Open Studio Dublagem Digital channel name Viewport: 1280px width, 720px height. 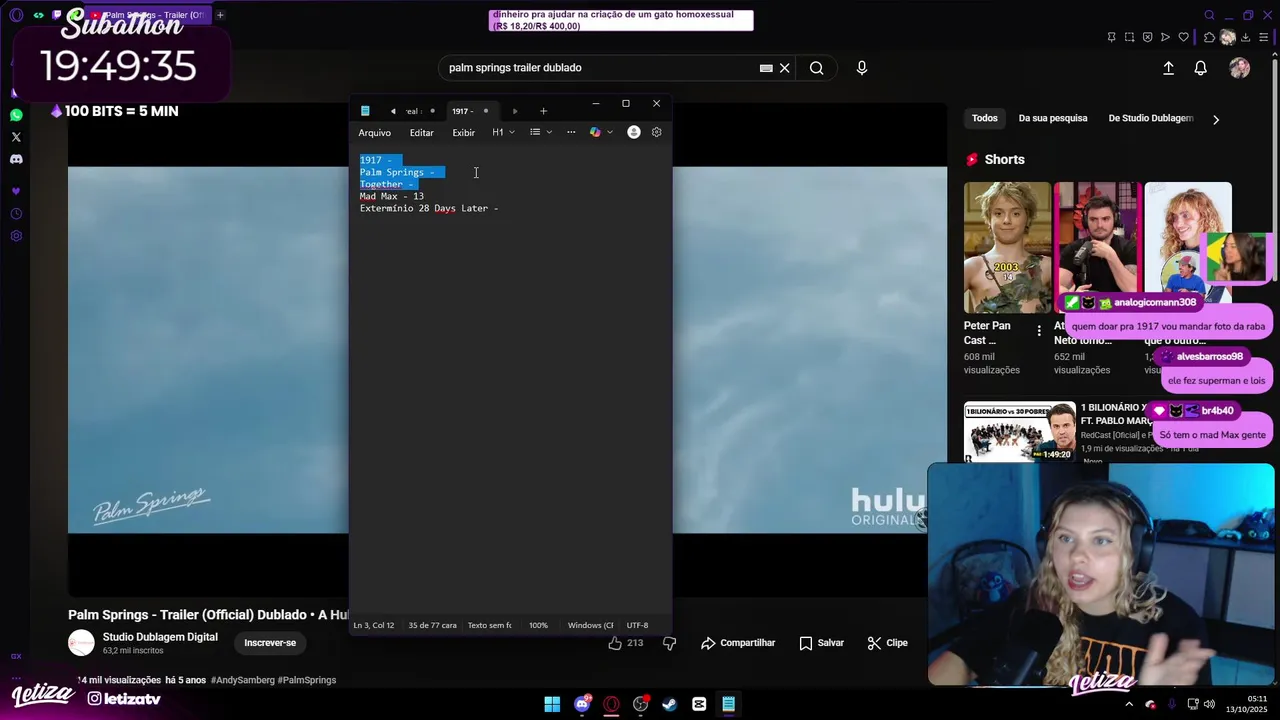160,637
